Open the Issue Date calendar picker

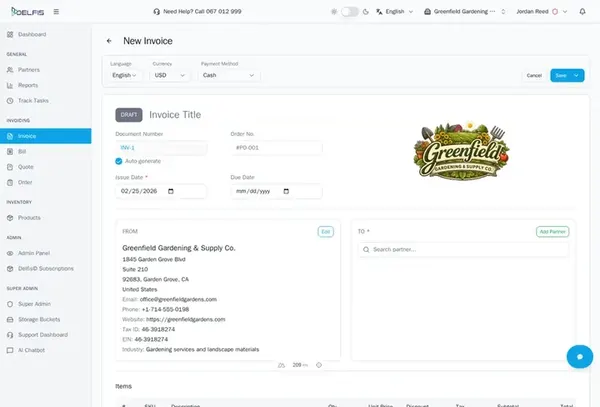(171, 191)
